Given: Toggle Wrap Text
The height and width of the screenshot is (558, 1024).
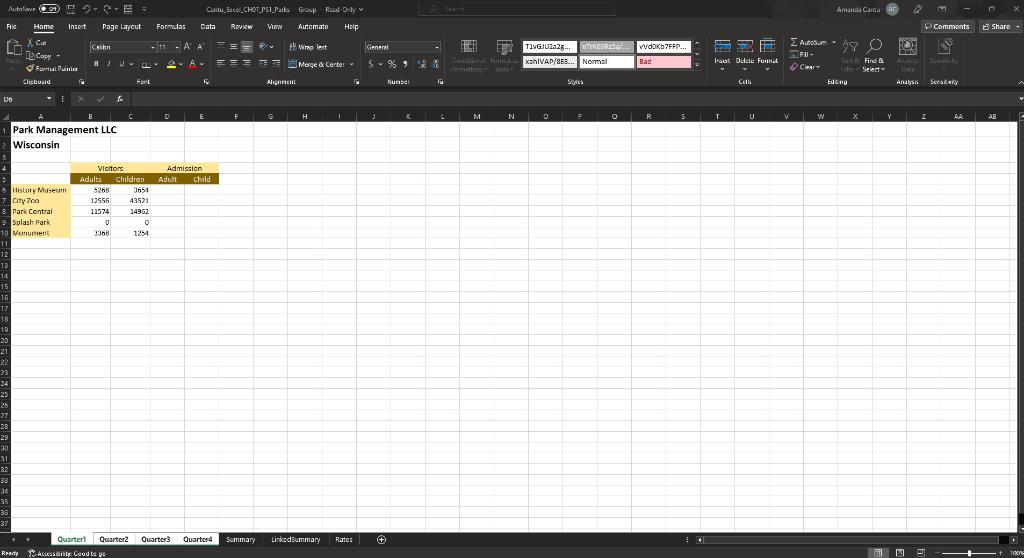Looking at the screenshot, I should click(308, 47).
